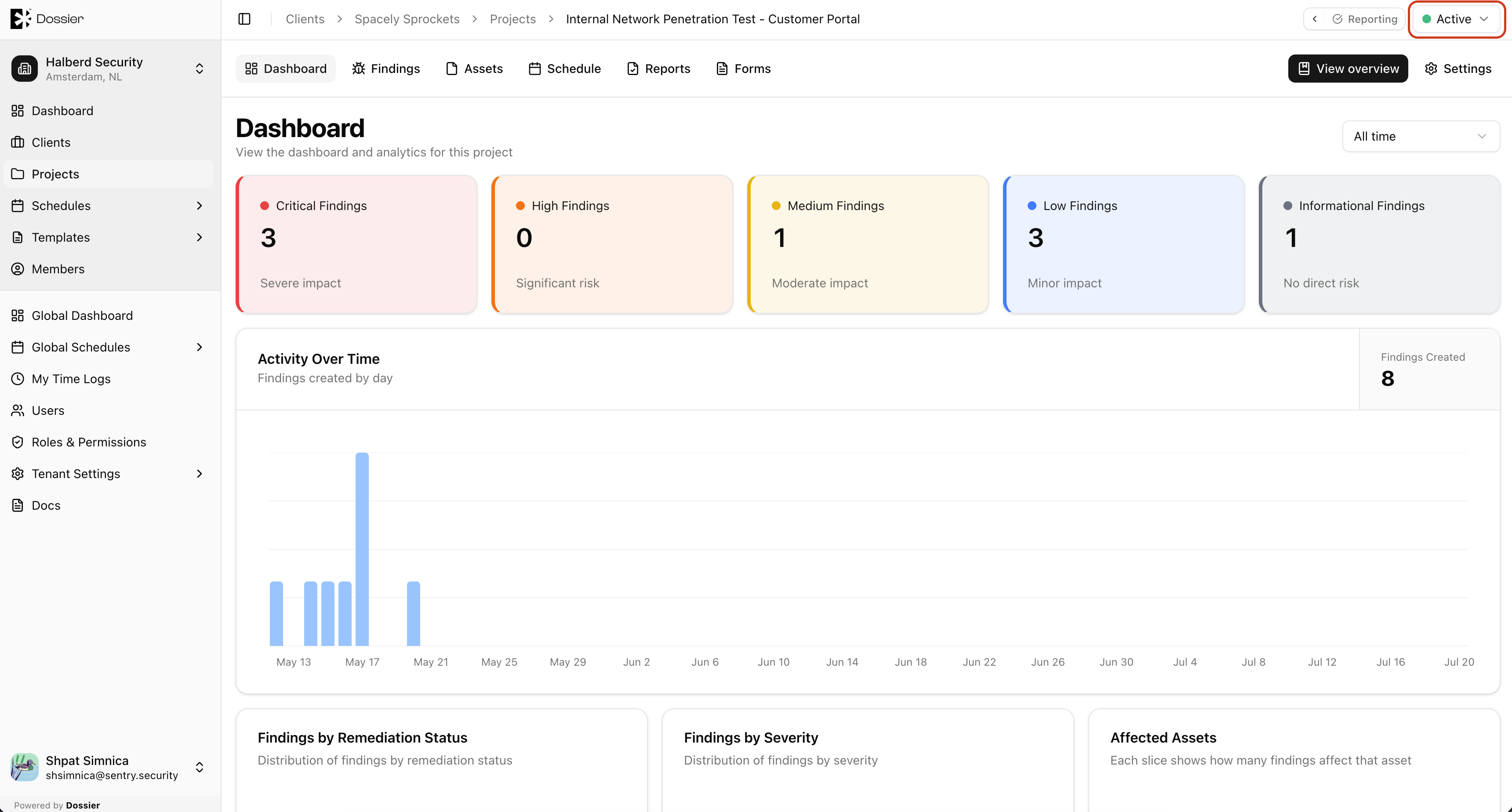Click Spacely Sprockets breadcrumb link
This screenshot has height=812, width=1512.
407,19
